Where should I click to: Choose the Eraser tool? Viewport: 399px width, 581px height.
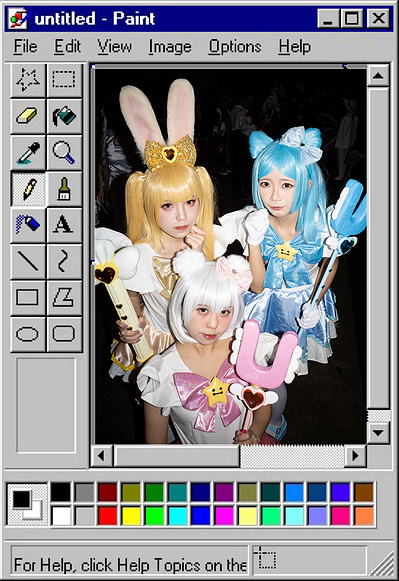[x=28, y=116]
